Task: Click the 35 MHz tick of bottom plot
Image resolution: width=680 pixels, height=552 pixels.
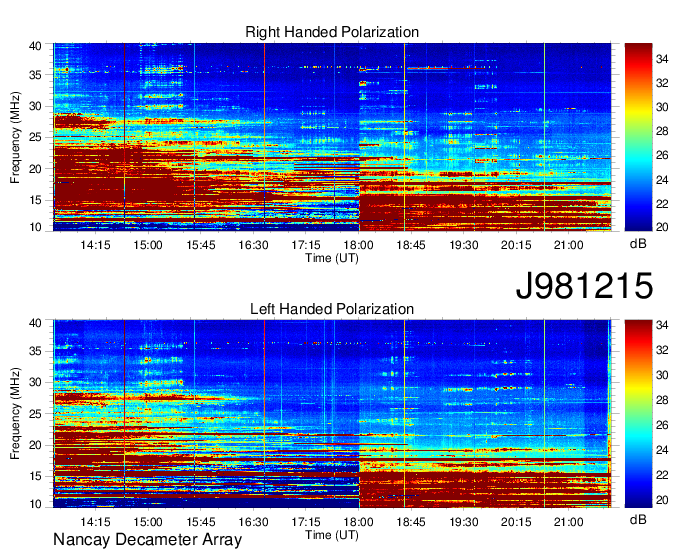Action: click(x=35, y=351)
